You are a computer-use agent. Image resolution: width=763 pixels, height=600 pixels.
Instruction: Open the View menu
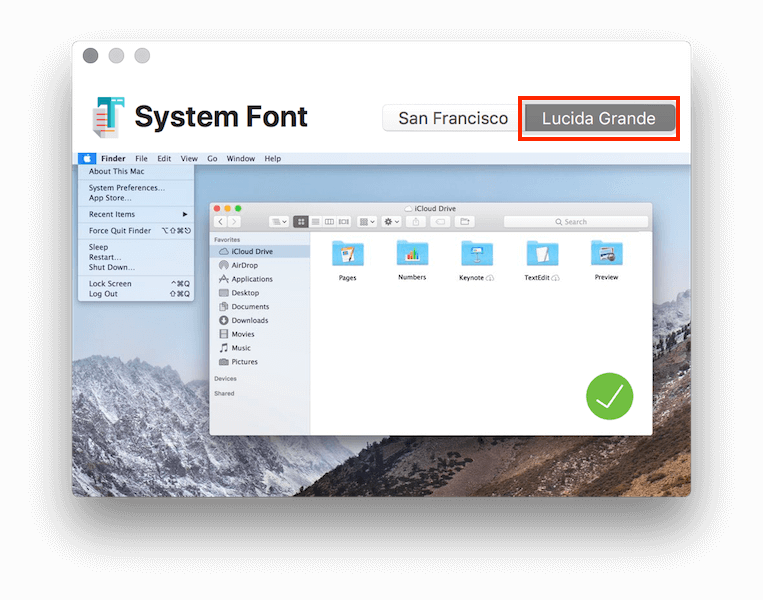[189, 159]
